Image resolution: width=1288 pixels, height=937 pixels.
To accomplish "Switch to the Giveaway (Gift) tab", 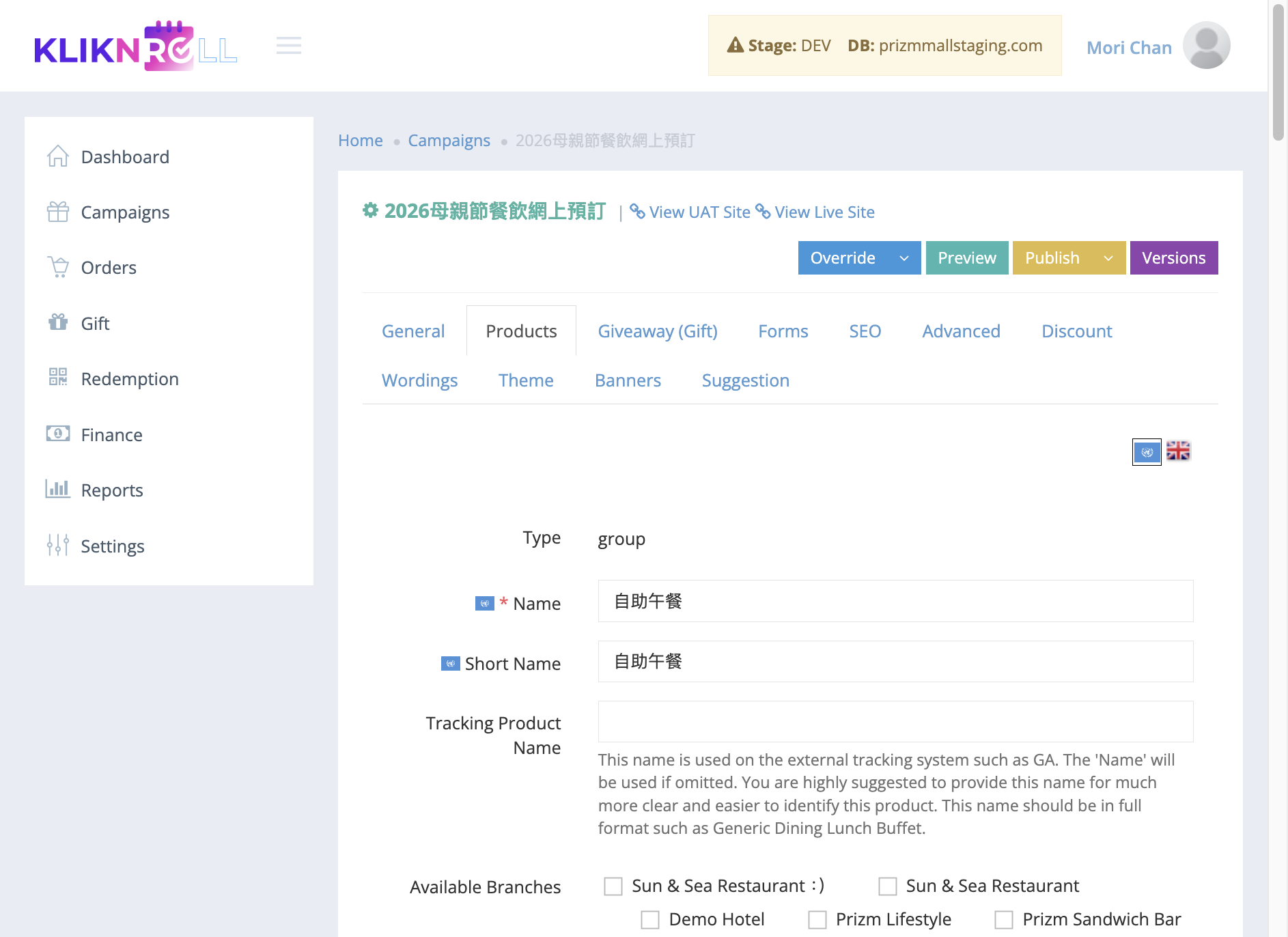I will tap(658, 331).
